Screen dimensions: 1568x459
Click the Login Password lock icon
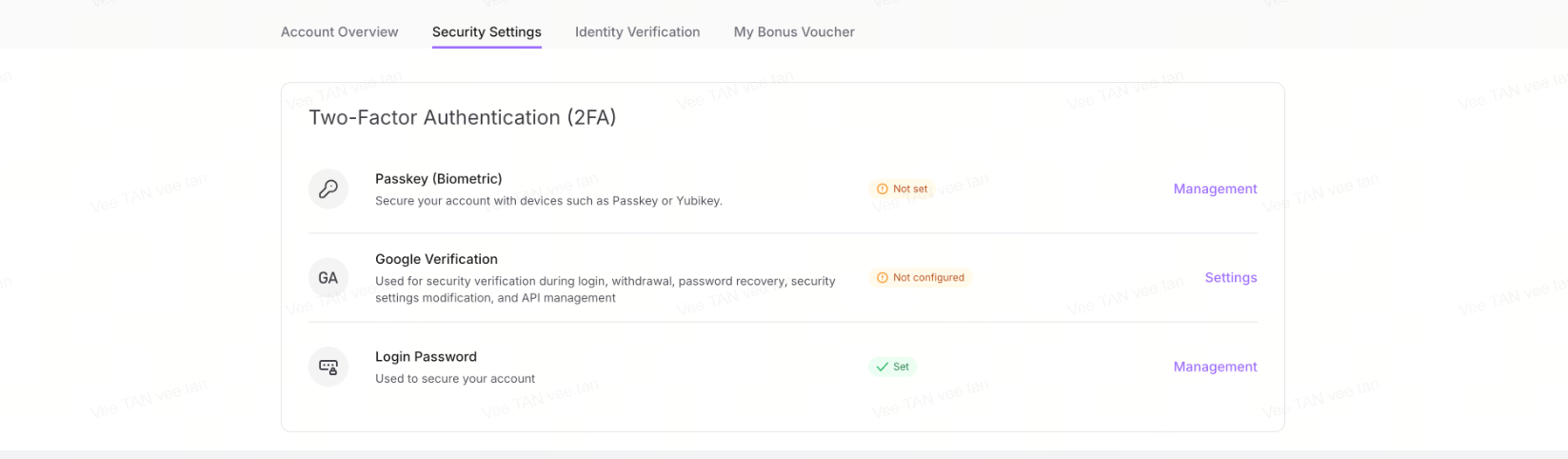(328, 367)
